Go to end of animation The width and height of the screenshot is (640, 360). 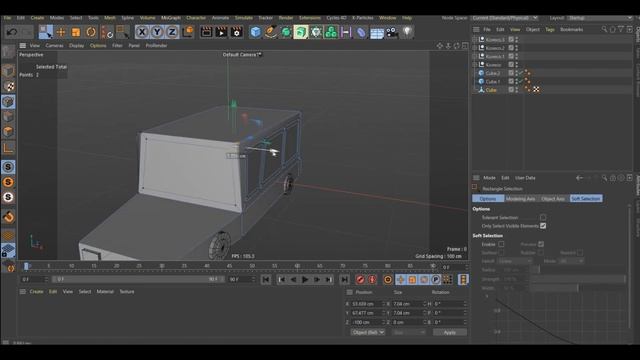[x=344, y=280]
